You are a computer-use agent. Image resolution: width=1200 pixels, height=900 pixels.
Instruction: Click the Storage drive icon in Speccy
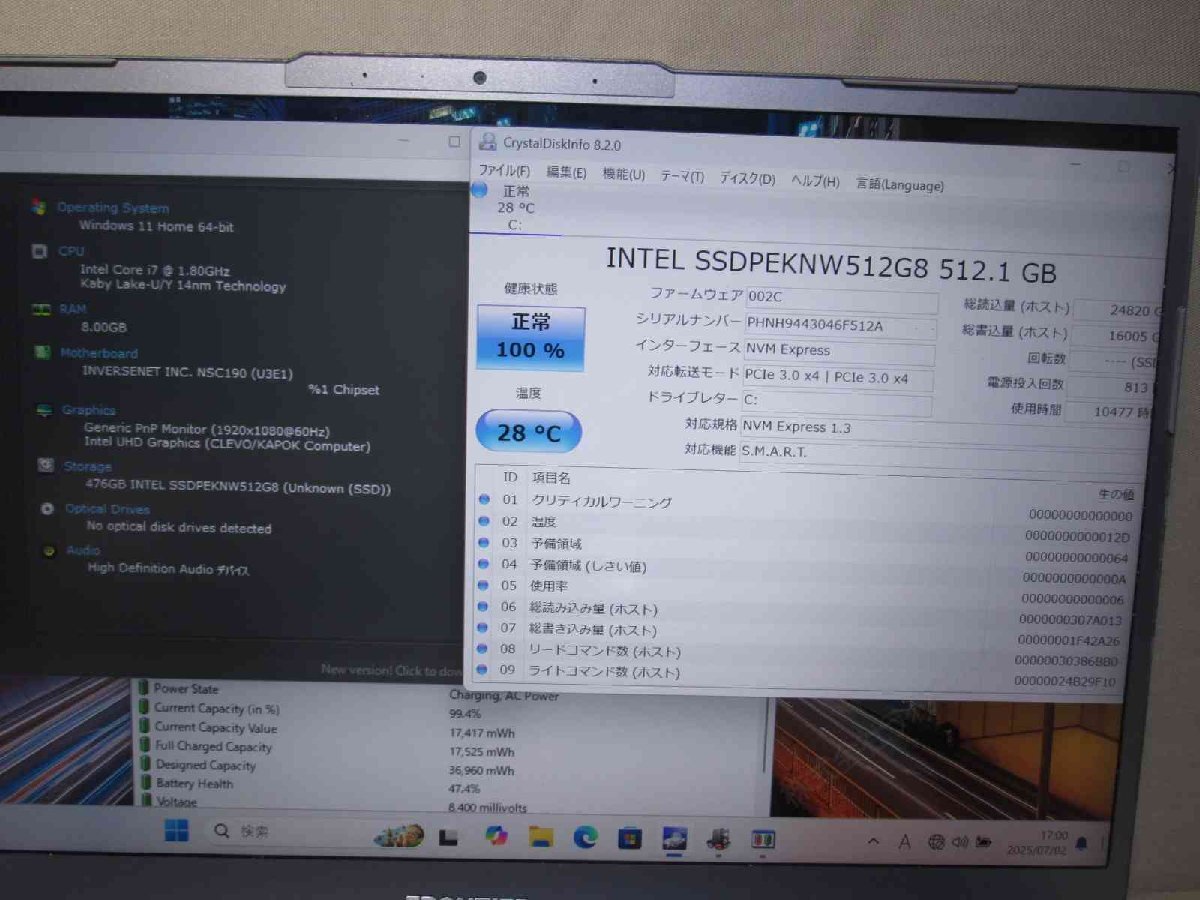(x=45, y=466)
